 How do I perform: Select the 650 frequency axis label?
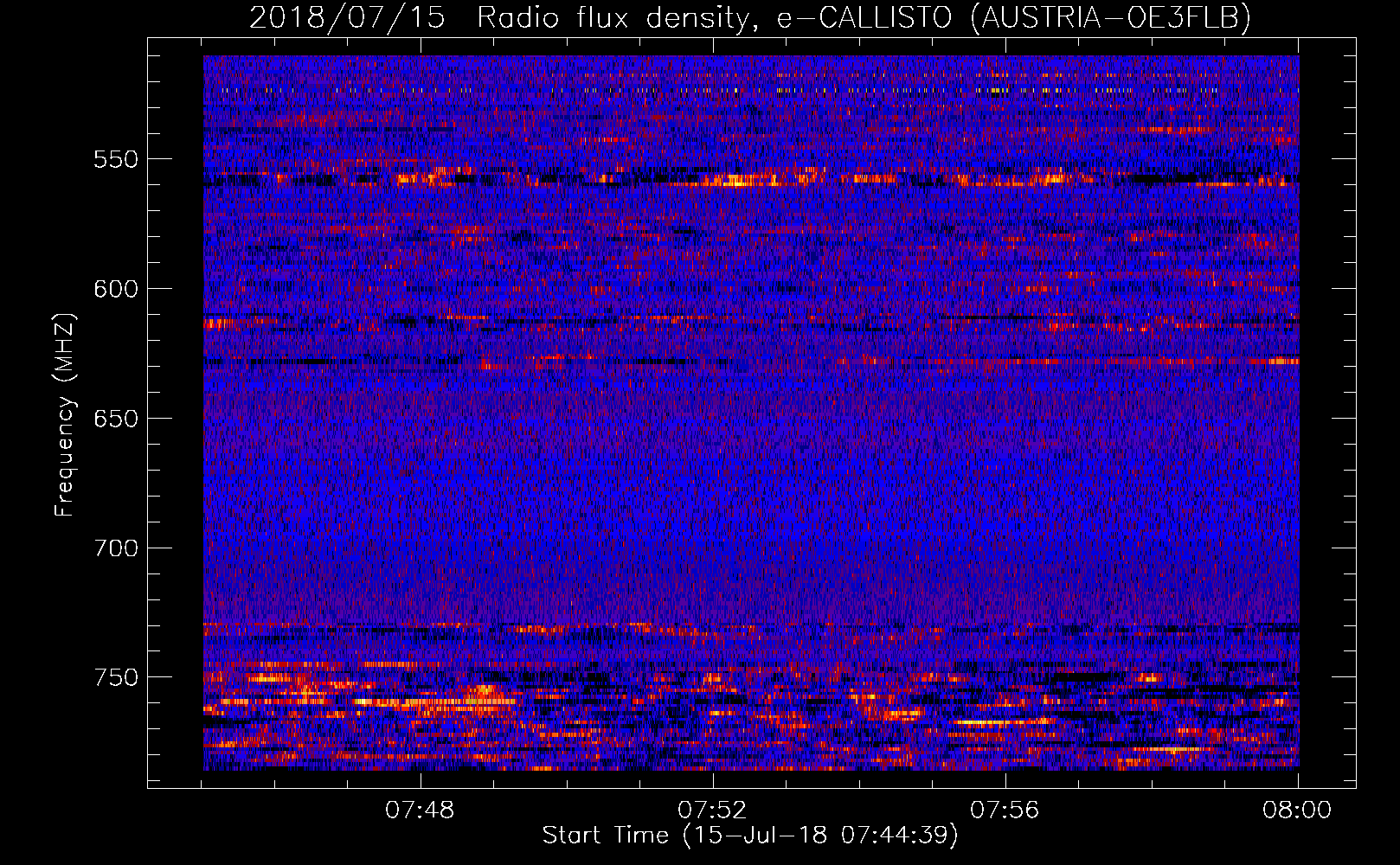[x=116, y=419]
